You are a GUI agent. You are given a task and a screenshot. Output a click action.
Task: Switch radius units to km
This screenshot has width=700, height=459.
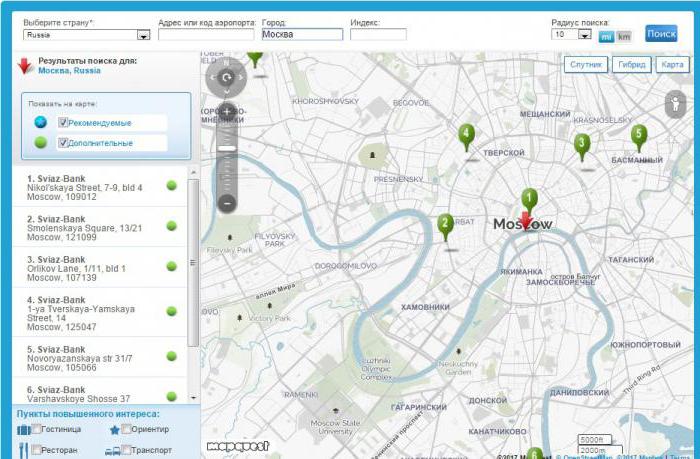click(624, 37)
